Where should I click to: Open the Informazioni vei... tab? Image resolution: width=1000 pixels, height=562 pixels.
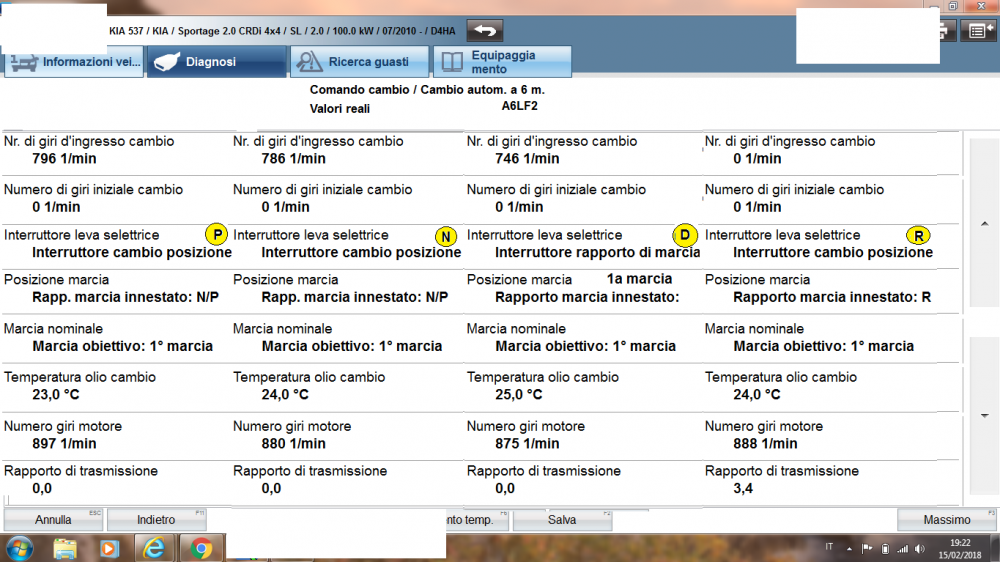74,62
